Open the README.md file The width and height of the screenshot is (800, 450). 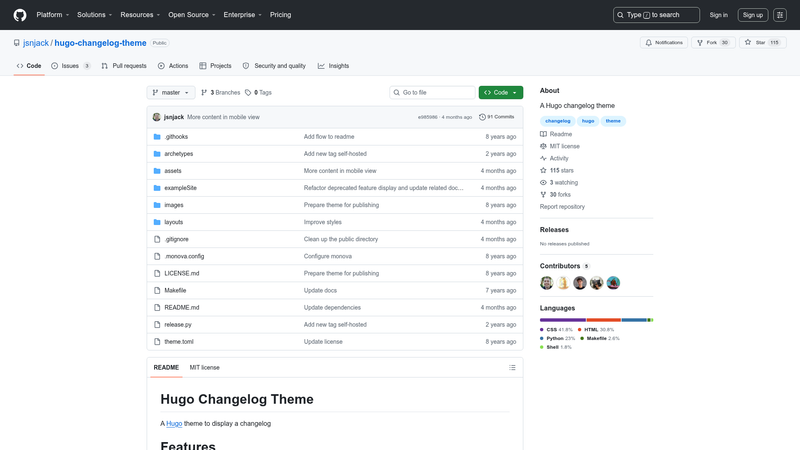point(182,308)
